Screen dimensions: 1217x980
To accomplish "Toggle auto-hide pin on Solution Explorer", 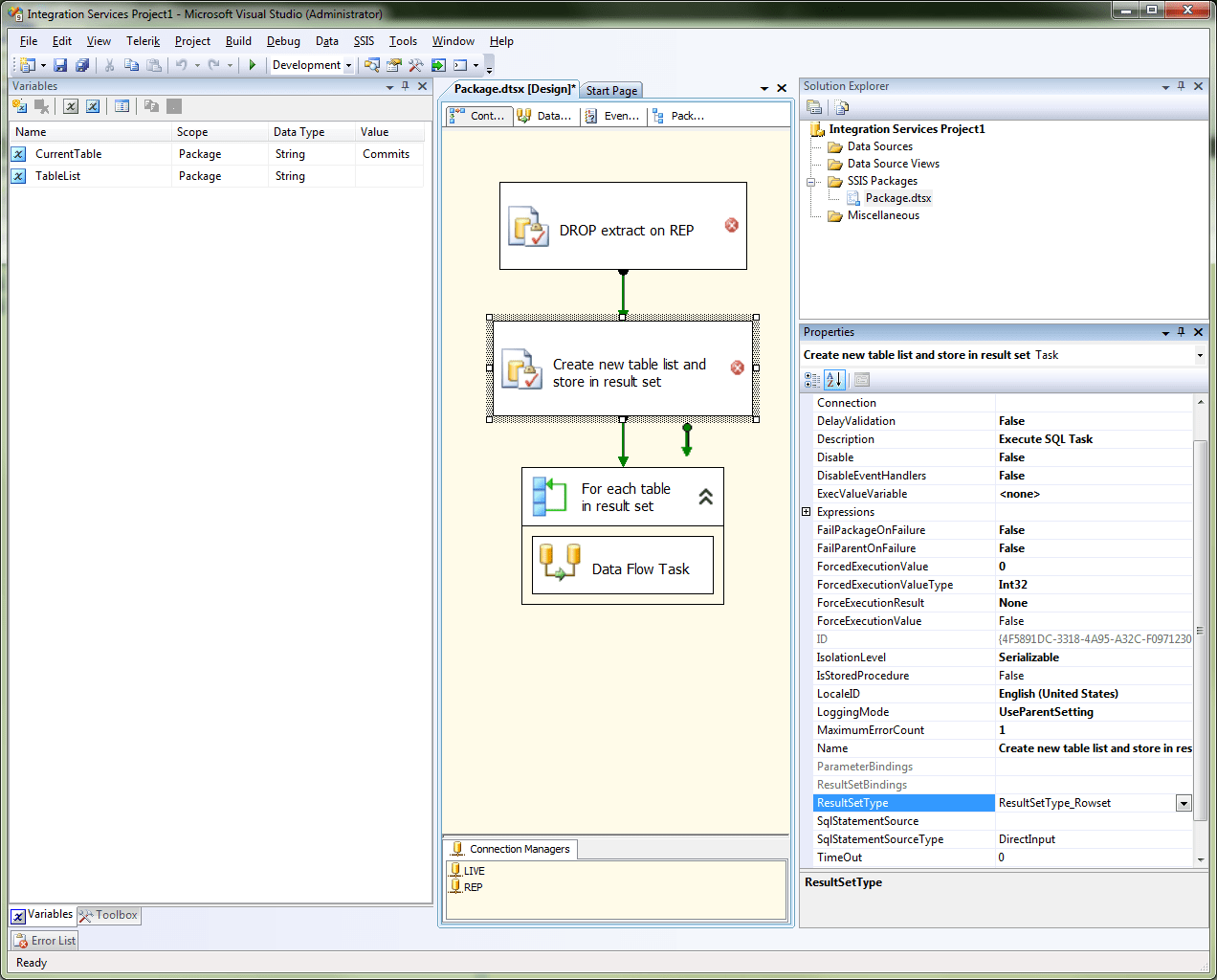I will 1182,86.
